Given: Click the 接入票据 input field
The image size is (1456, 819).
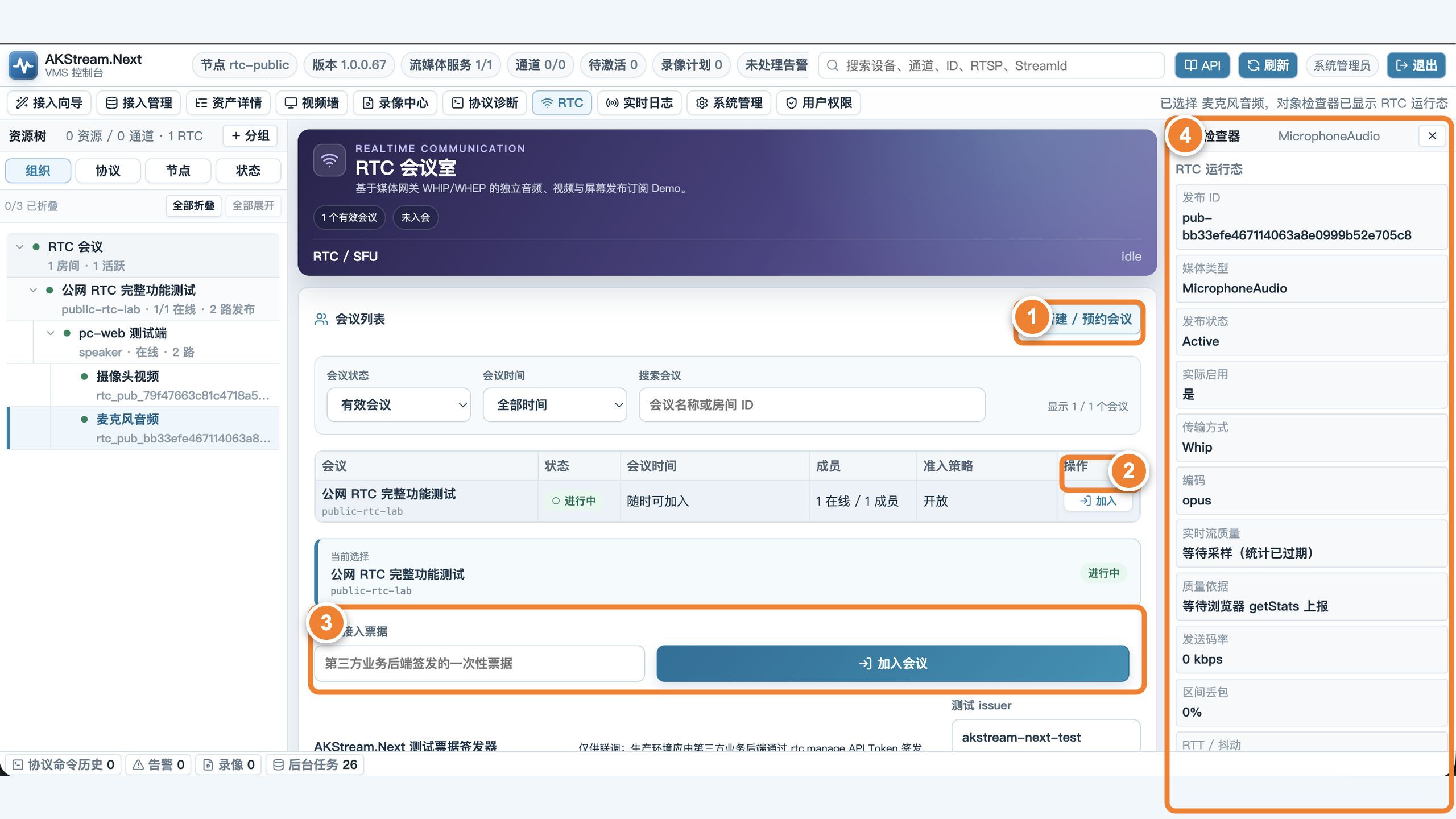Looking at the screenshot, I should click(479, 664).
